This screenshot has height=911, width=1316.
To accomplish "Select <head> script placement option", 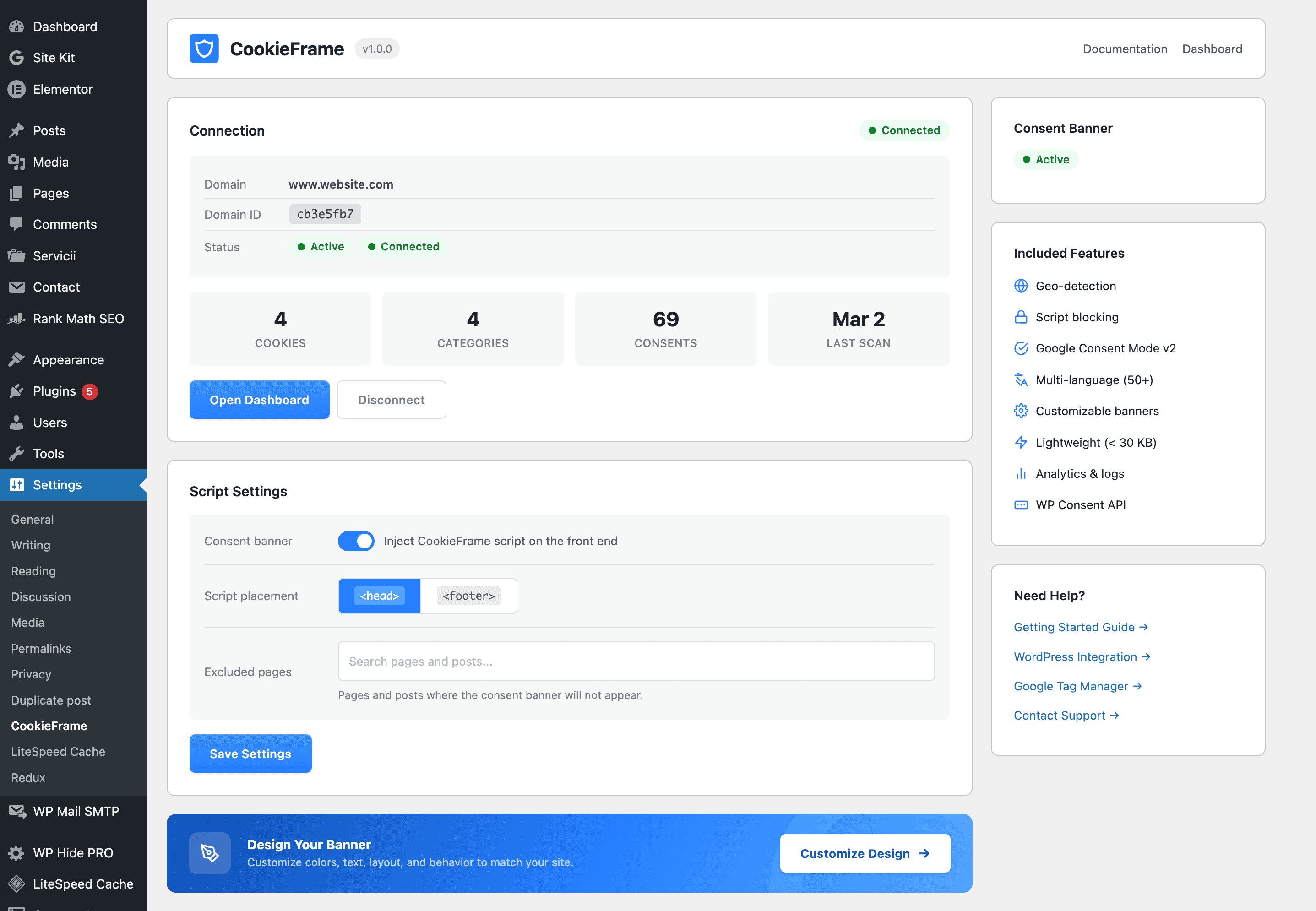I will click(380, 596).
